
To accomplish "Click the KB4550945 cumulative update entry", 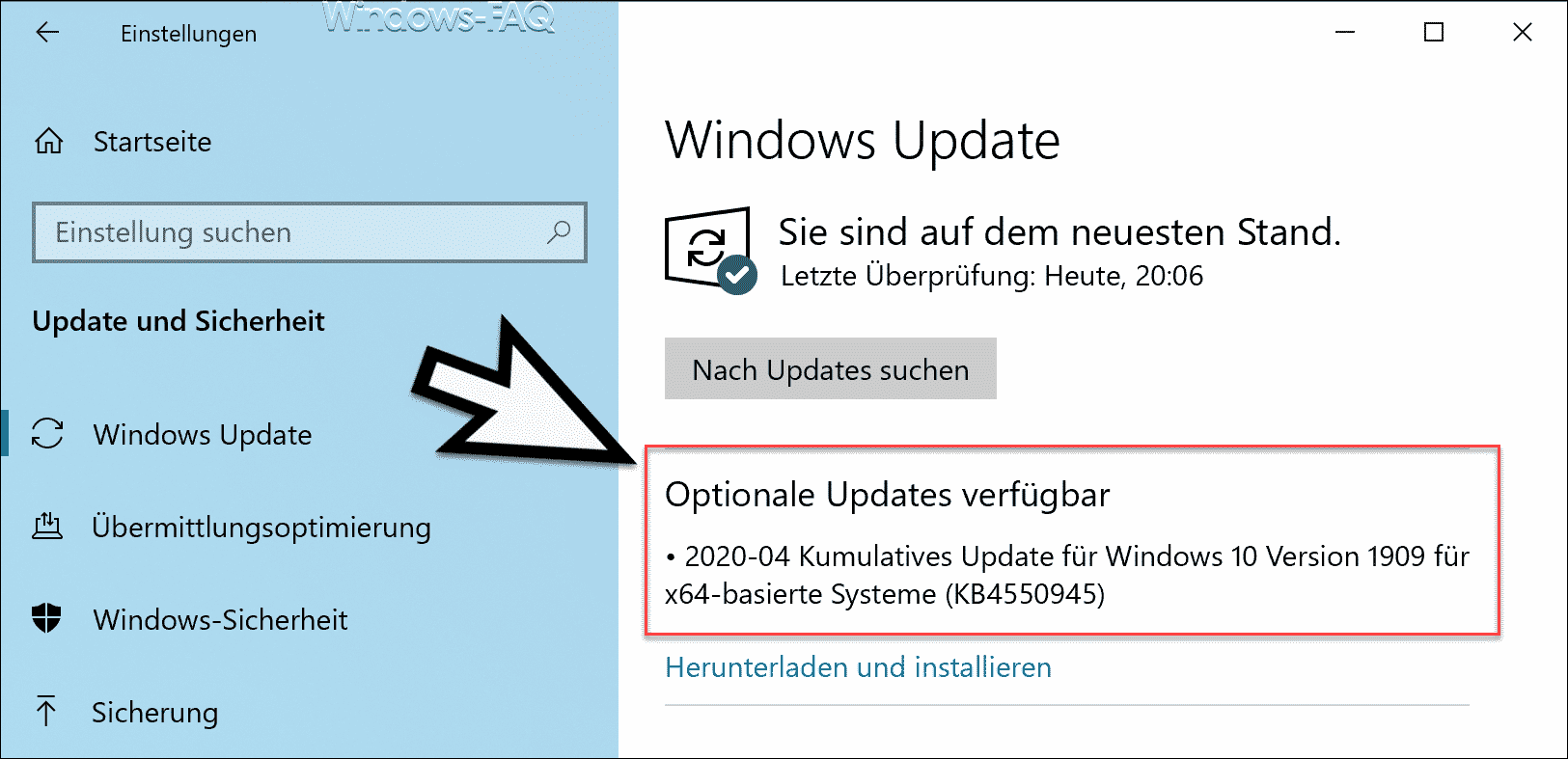I will pyautogui.click(x=1067, y=575).
